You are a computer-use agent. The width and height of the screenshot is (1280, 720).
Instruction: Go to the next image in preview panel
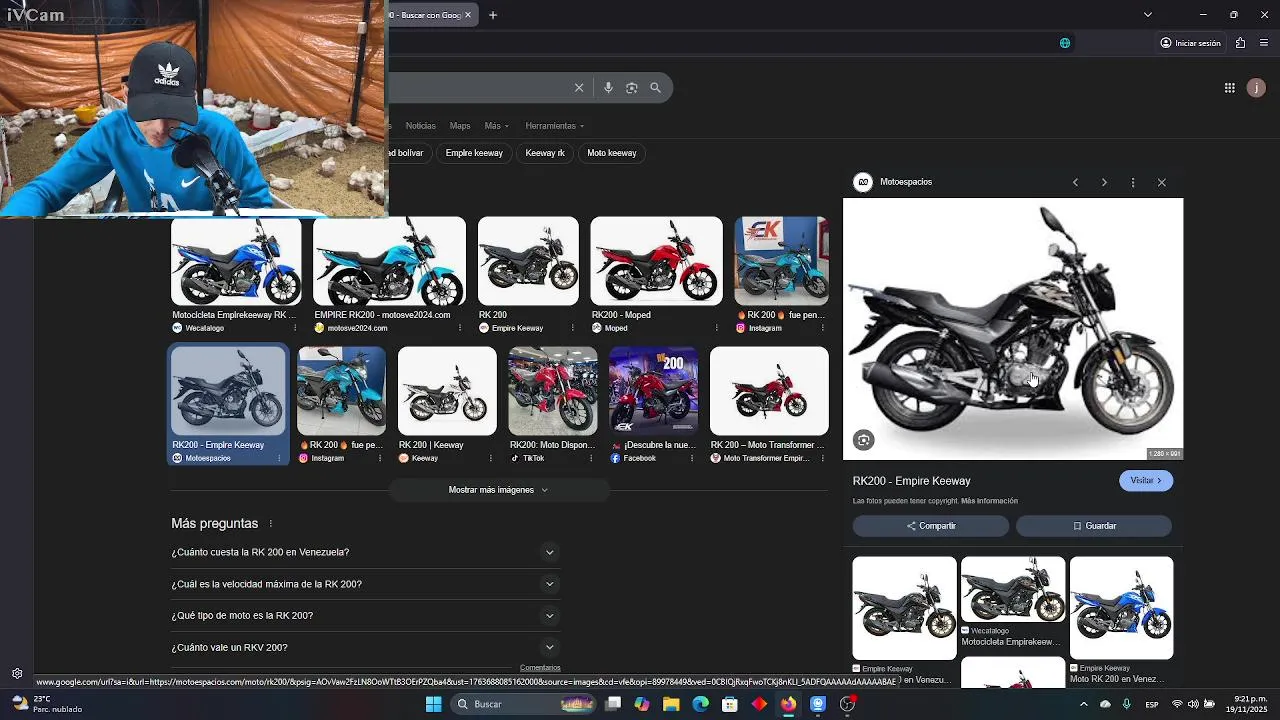coord(1104,182)
